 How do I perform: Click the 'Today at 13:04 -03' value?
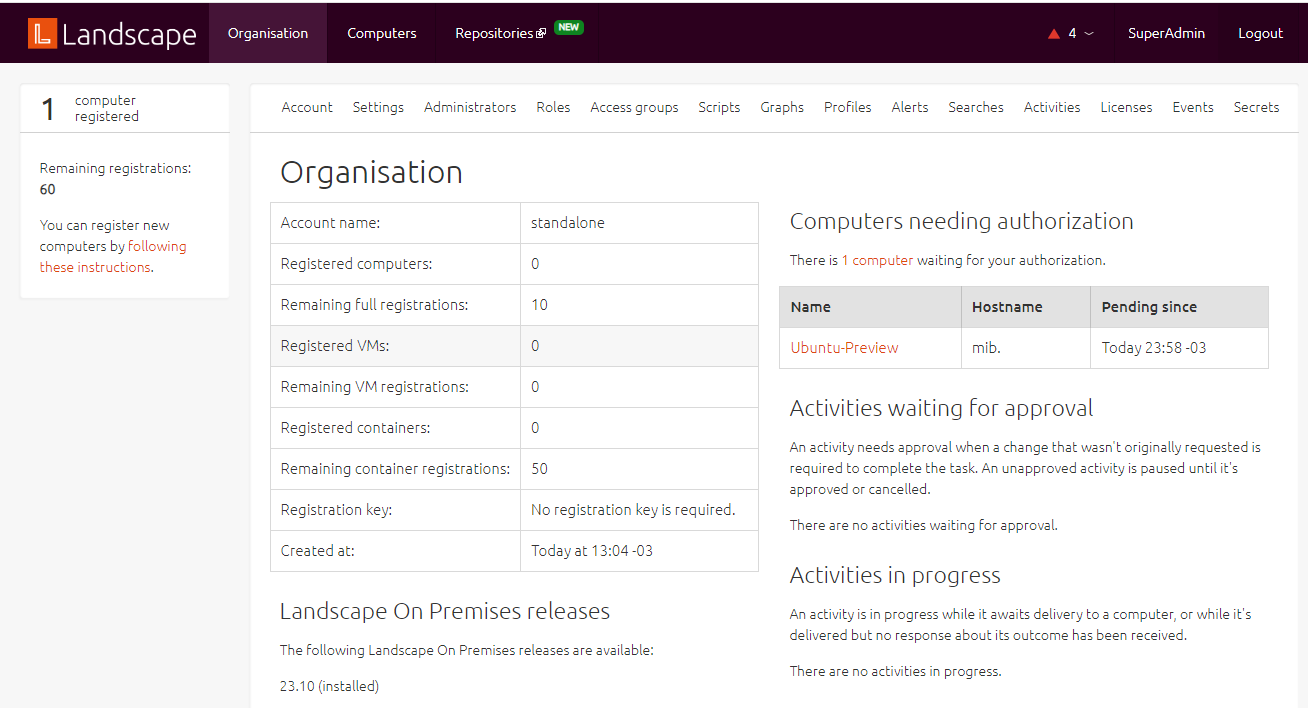click(x=592, y=551)
